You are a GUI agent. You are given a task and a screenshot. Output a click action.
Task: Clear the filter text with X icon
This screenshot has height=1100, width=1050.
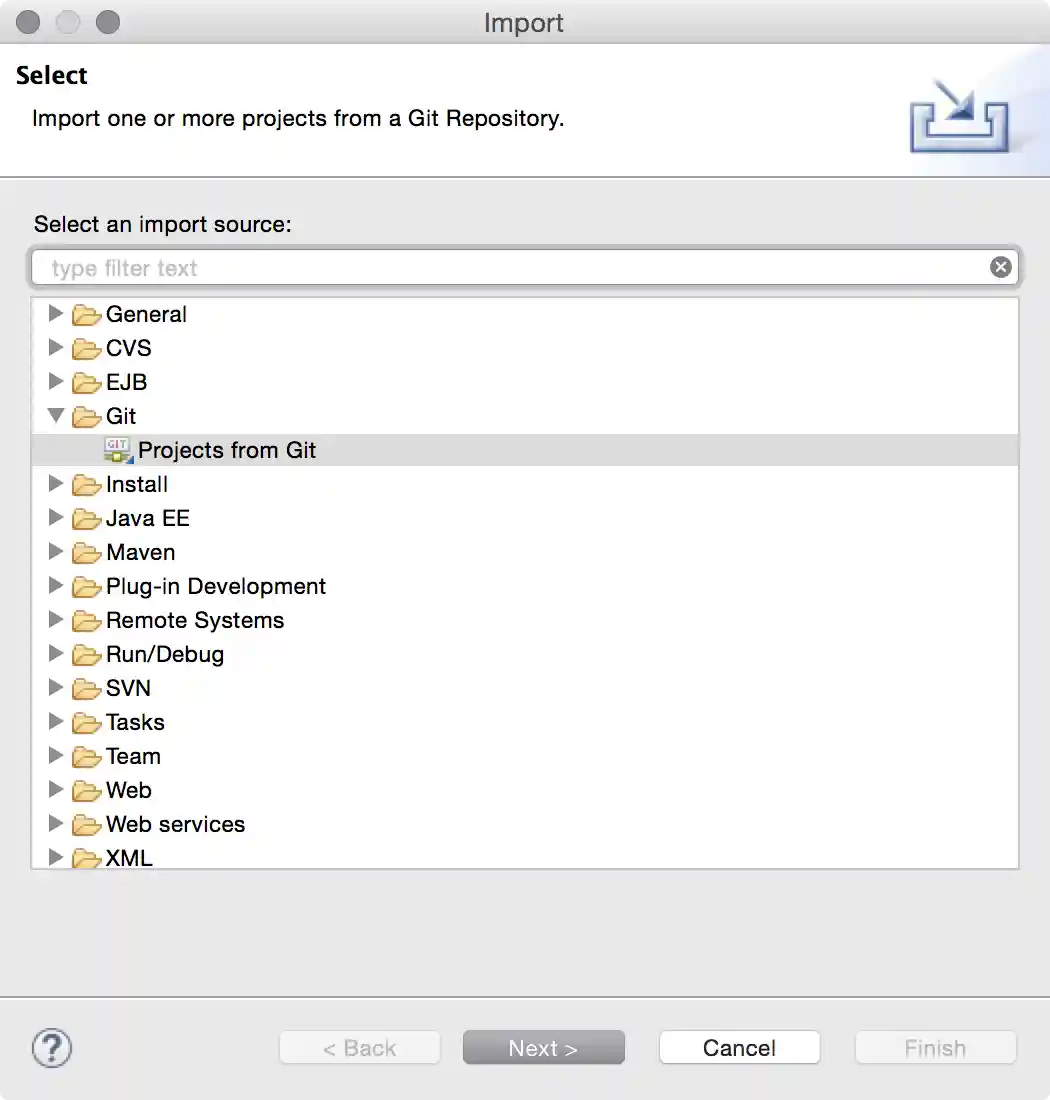(1000, 267)
